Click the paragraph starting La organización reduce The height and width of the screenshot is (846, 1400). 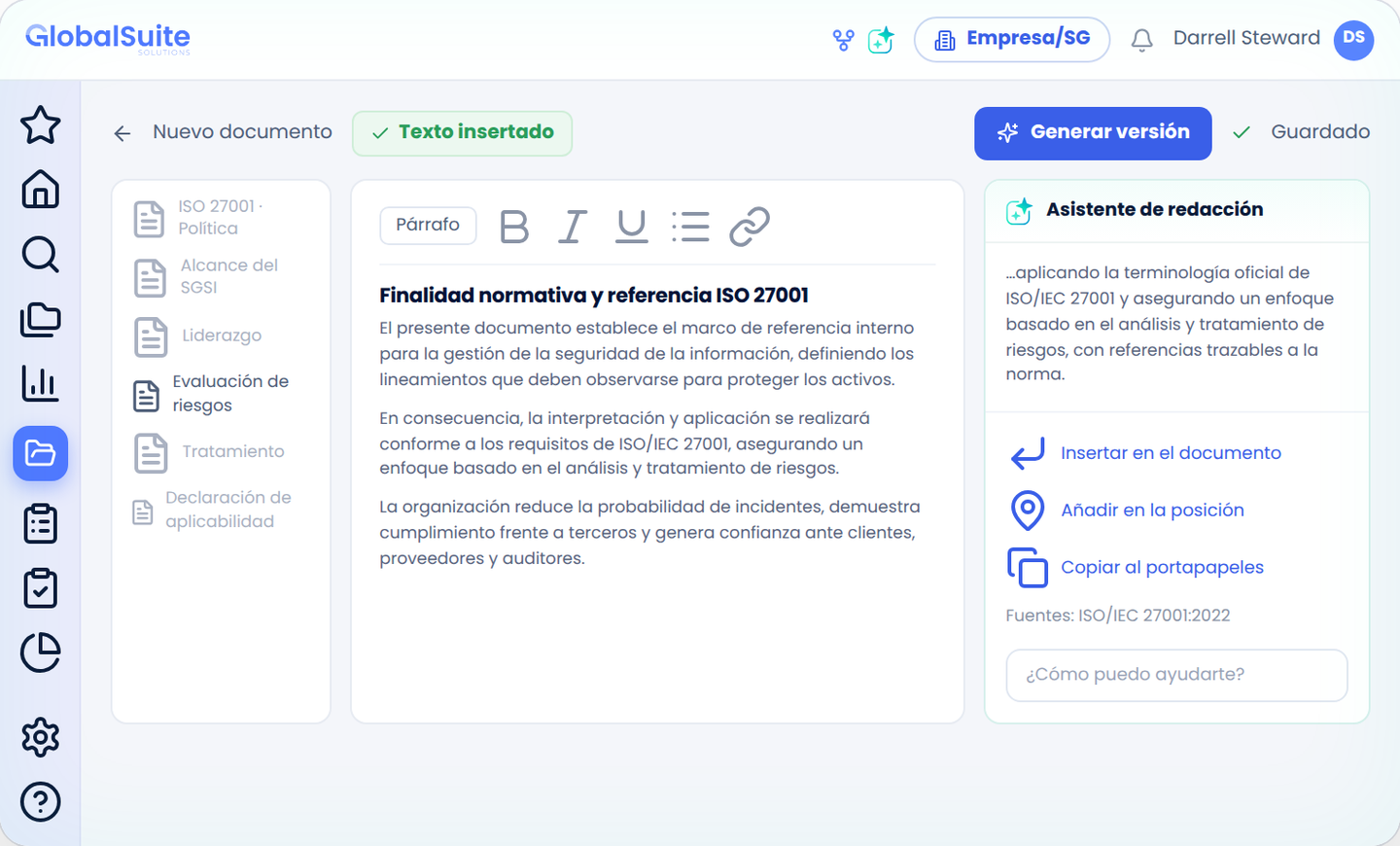click(x=649, y=533)
